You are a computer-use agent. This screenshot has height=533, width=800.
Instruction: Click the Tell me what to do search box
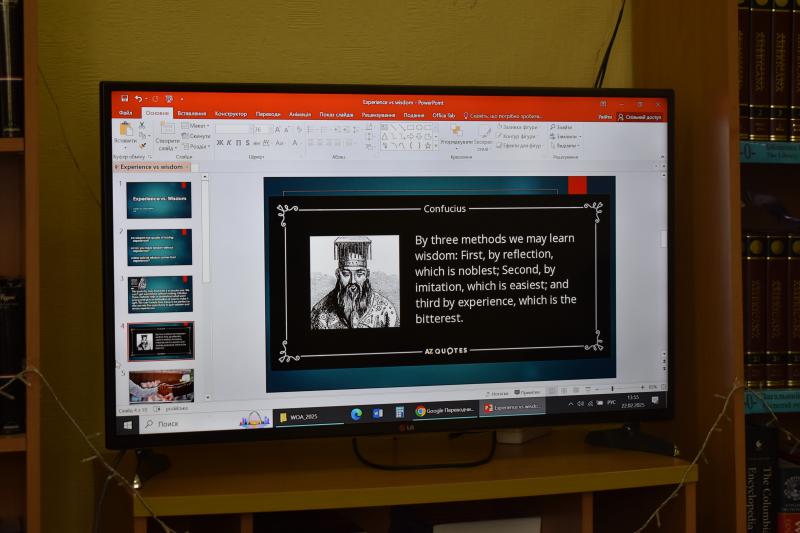pyautogui.click(x=503, y=116)
